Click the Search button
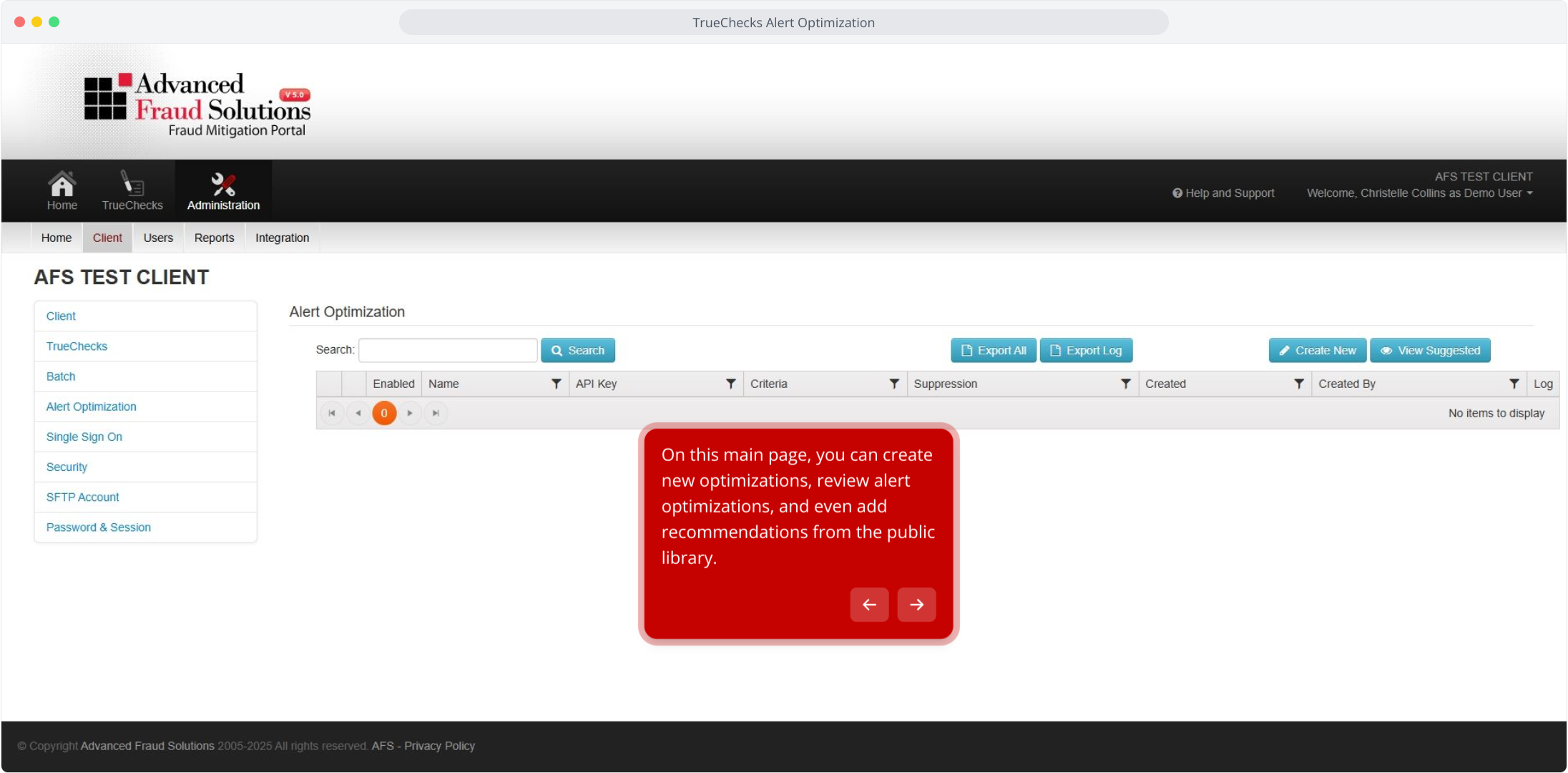Viewport: 1568px width, 773px height. pyautogui.click(x=578, y=350)
